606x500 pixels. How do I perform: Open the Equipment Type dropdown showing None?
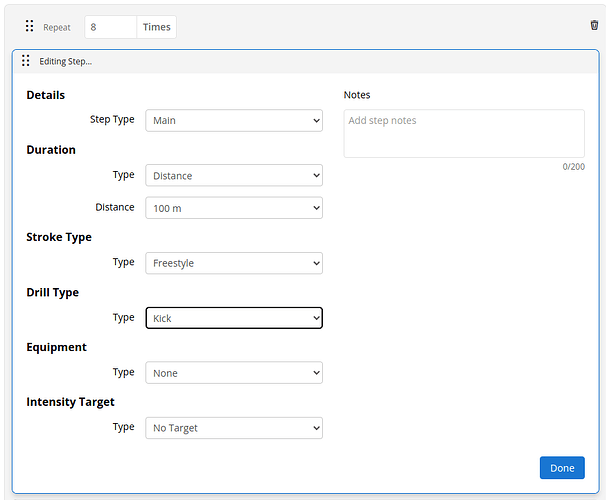pos(234,373)
